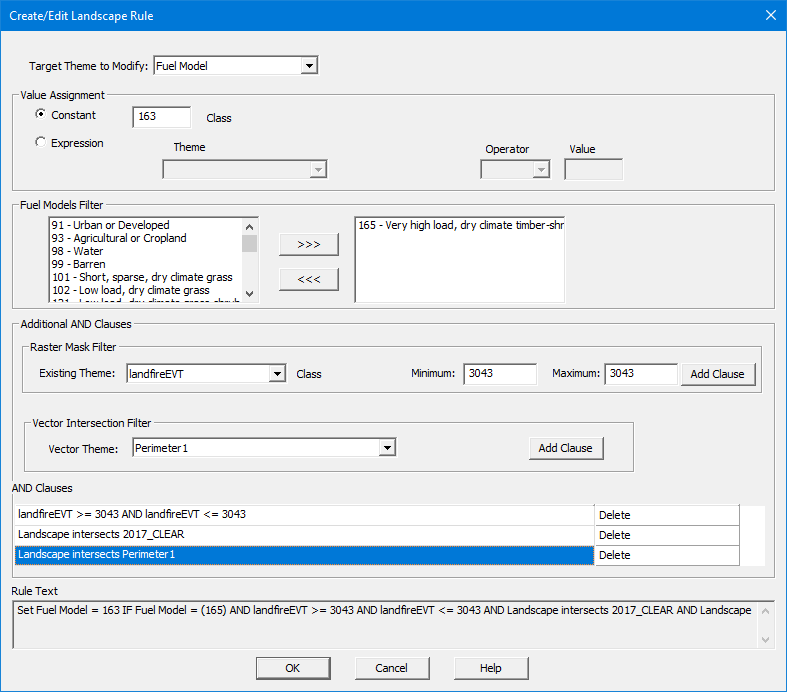Select 98 - Water in fuel models list

pyautogui.click(x=146, y=251)
